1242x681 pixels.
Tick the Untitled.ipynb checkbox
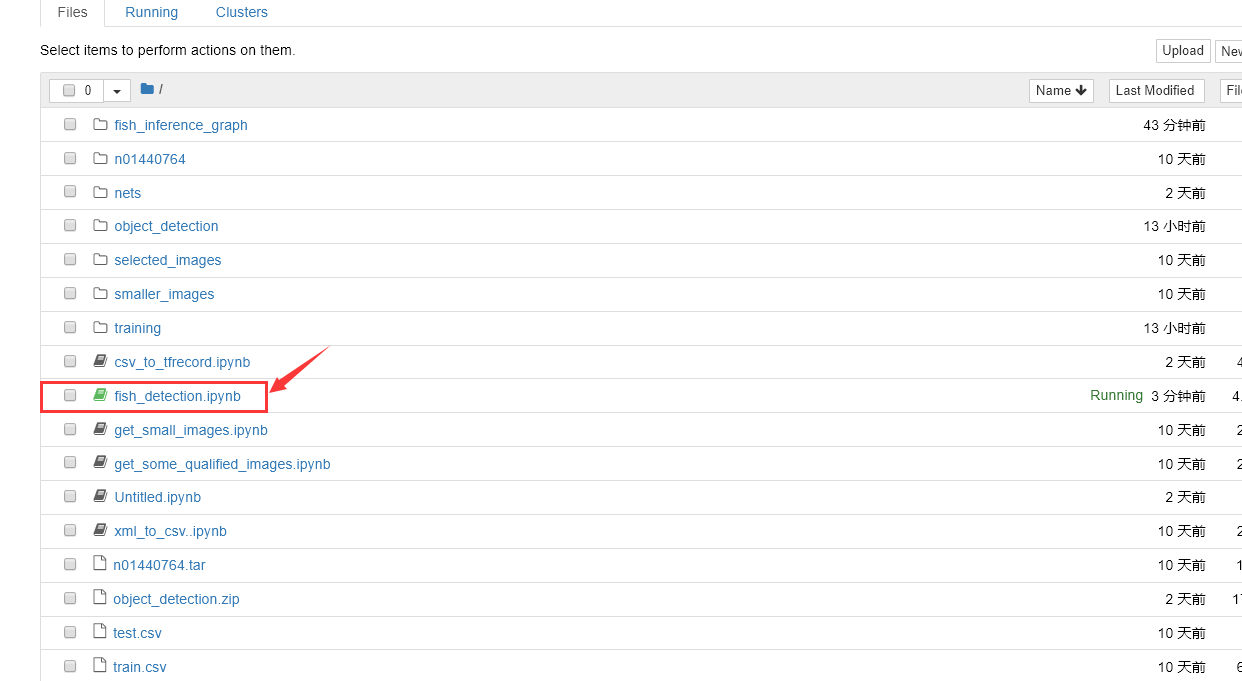click(70, 497)
